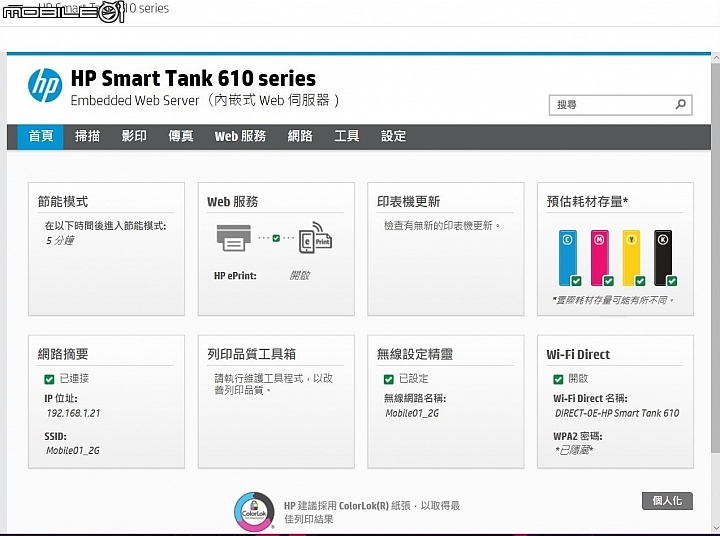Image resolution: width=720 pixels, height=536 pixels.
Task: Switch to the 影印 copy tab
Action: tap(134, 136)
